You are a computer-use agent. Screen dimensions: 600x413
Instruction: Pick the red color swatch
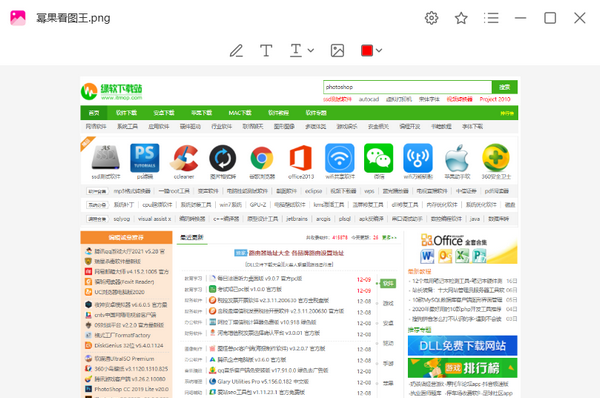pyautogui.click(x=367, y=51)
